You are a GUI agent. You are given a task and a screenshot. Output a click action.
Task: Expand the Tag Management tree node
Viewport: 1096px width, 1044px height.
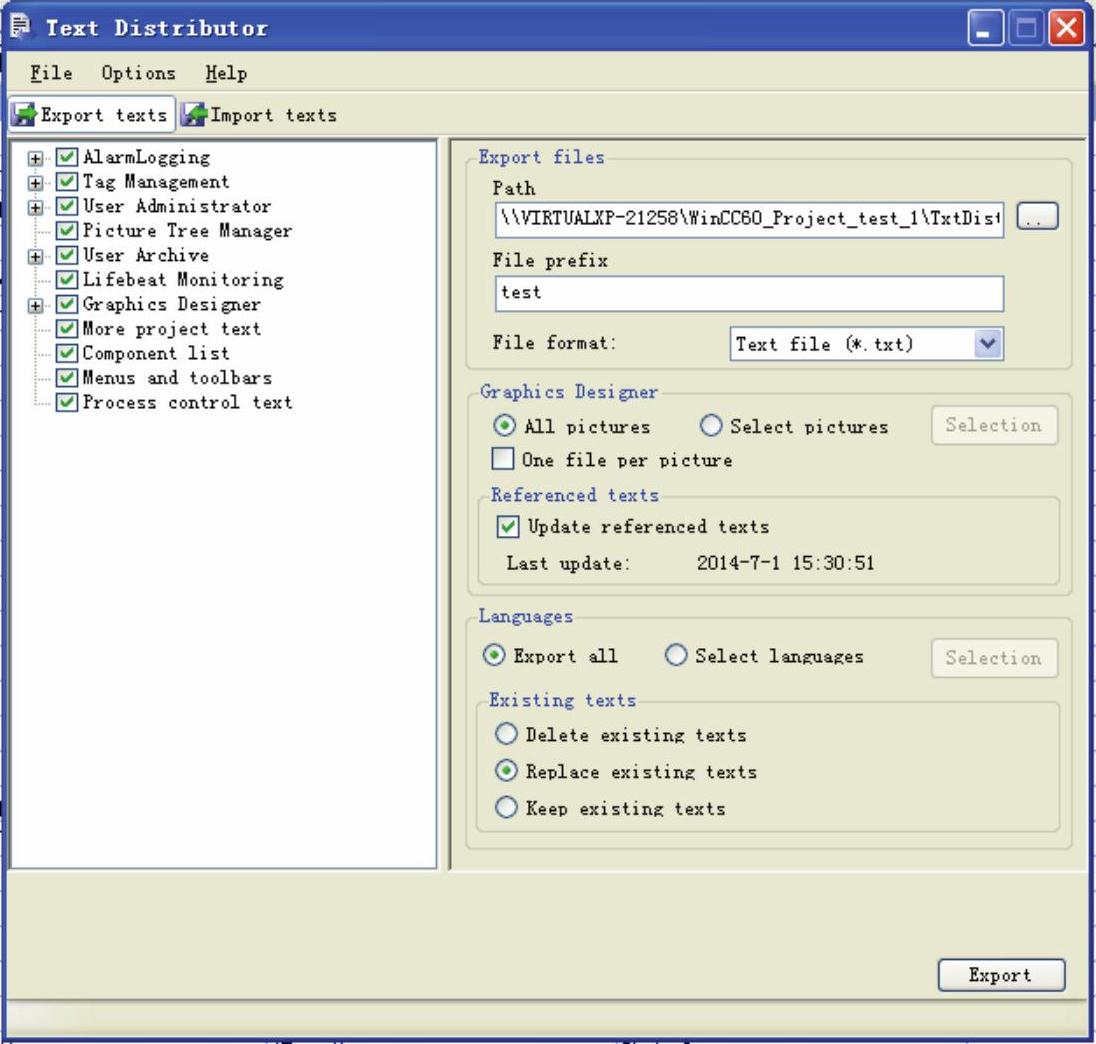(35, 183)
